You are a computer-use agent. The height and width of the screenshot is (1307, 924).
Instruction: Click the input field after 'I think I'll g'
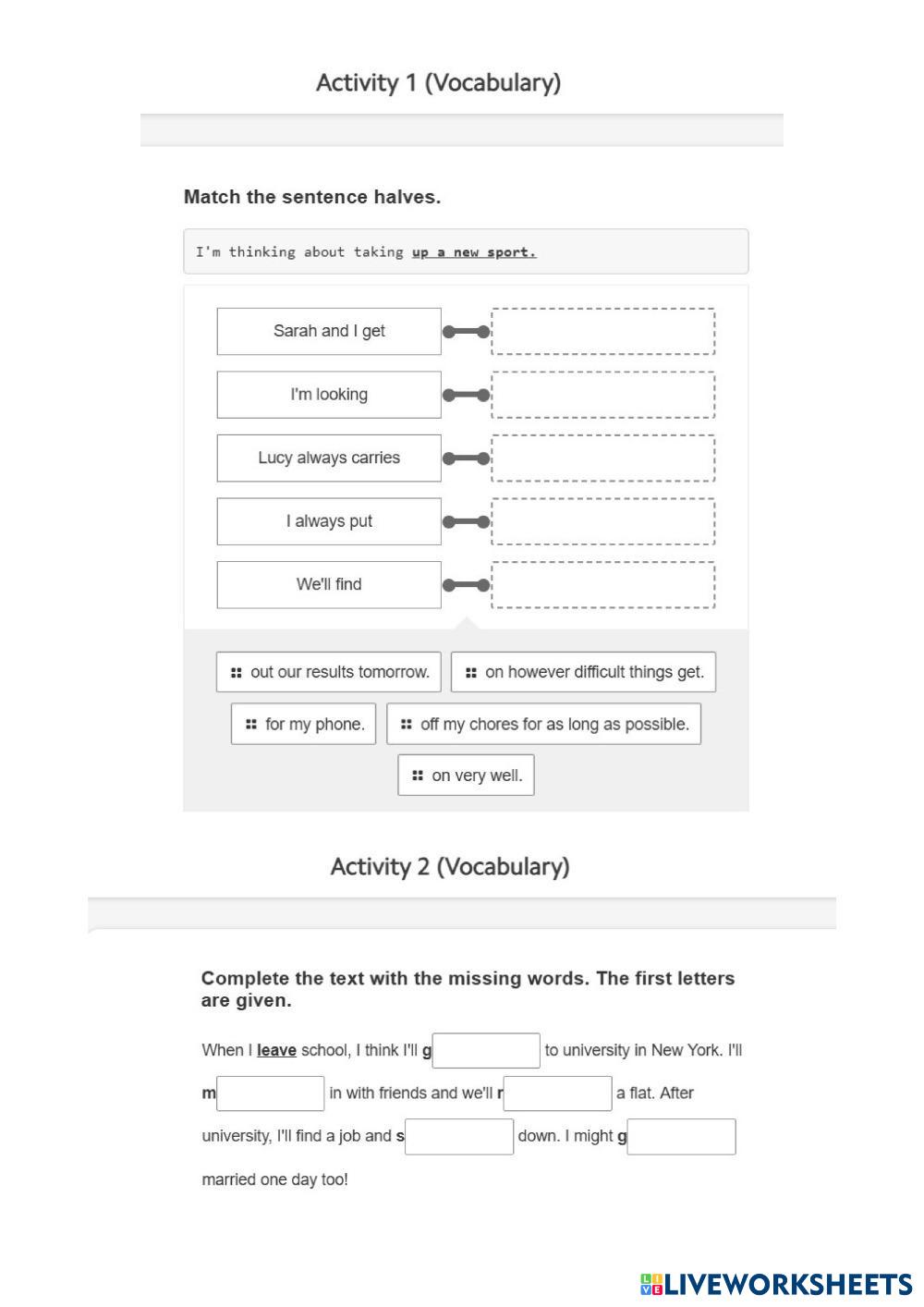[x=486, y=1051]
